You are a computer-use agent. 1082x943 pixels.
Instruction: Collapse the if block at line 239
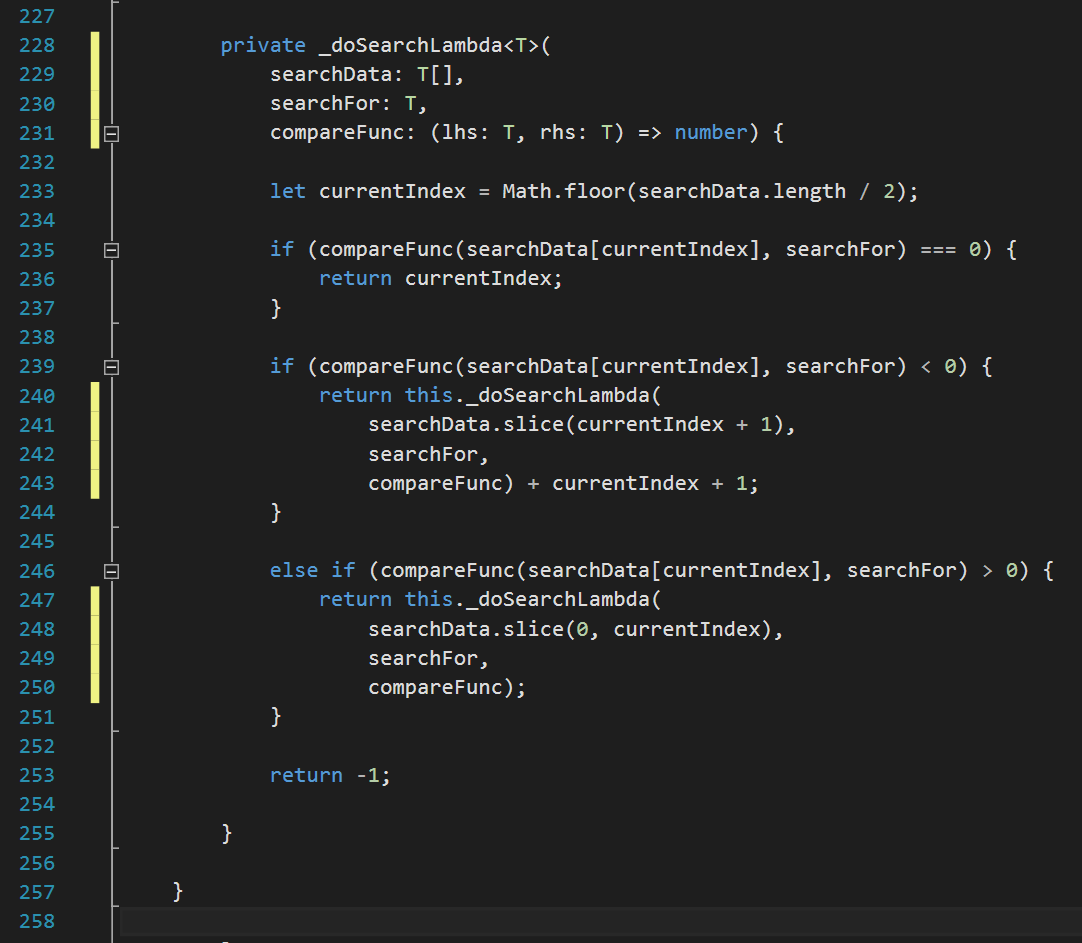pyautogui.click(x=111, y=366)
